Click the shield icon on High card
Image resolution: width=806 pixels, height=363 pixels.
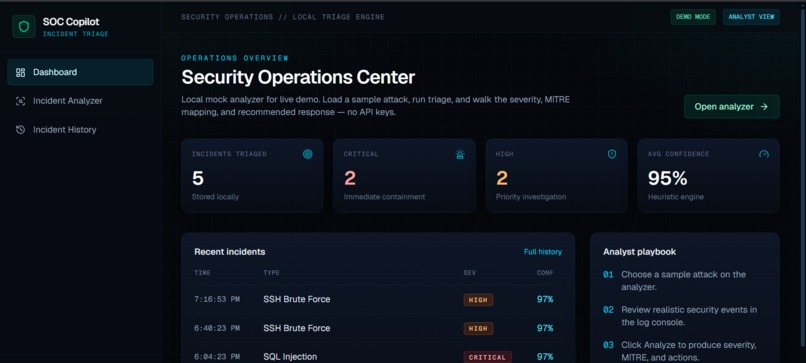point(612,154)
